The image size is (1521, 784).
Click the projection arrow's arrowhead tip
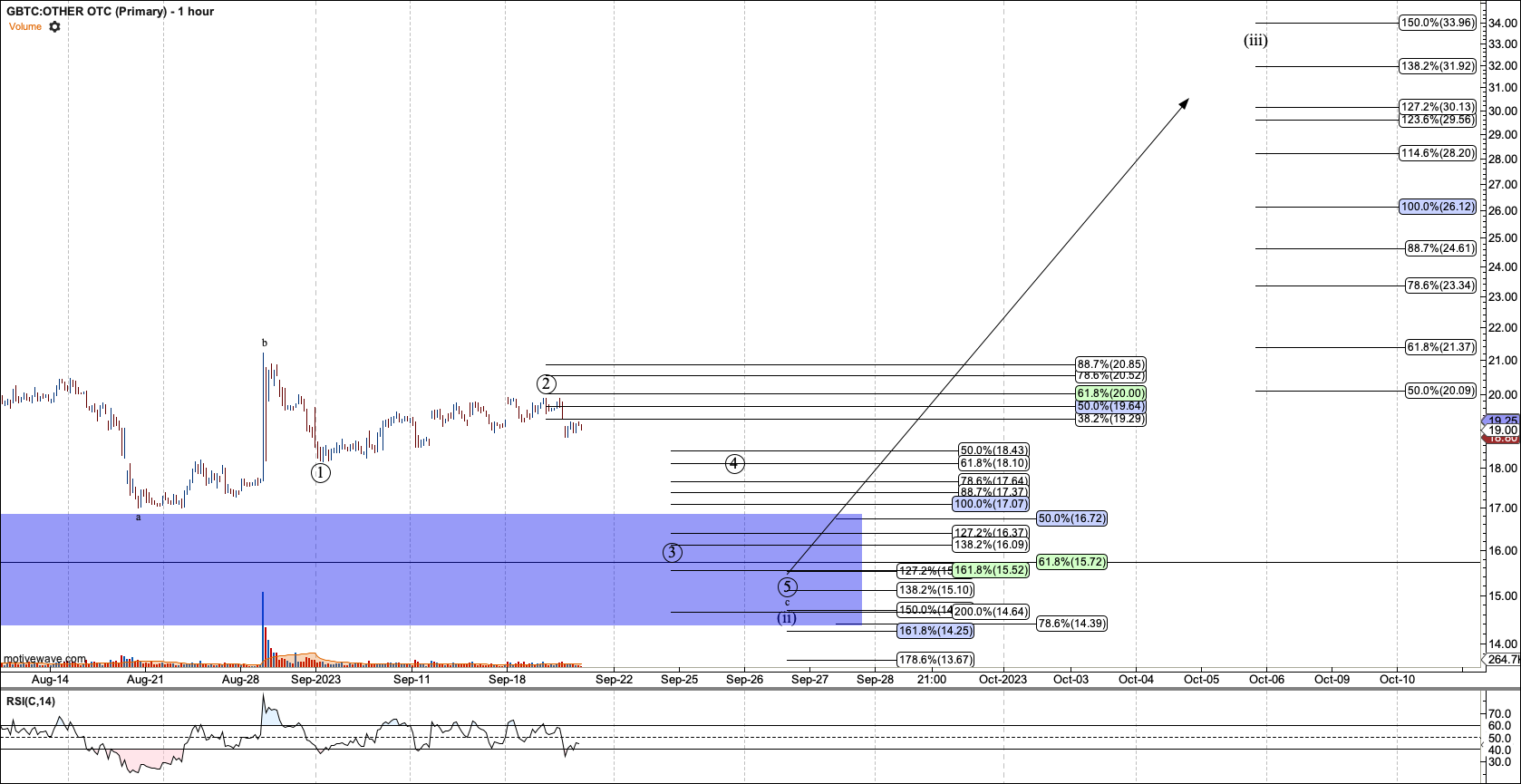click(1187, 100)
